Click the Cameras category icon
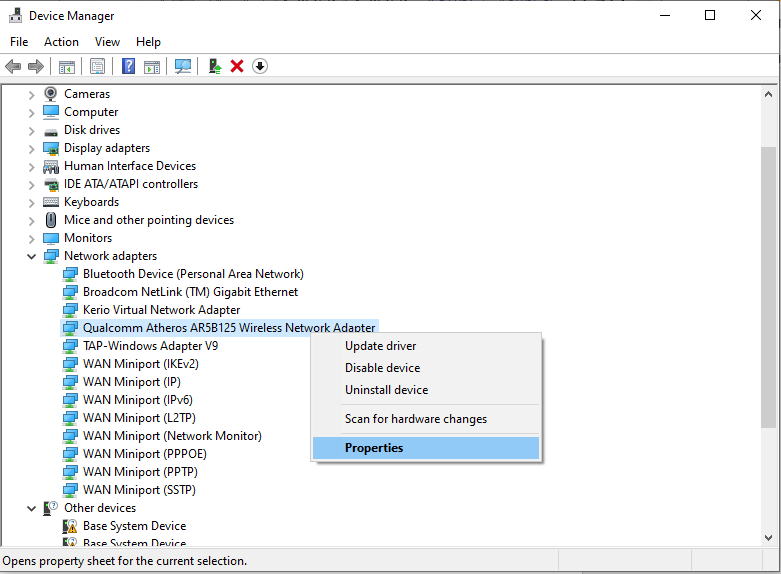 (x=51, y=94)
